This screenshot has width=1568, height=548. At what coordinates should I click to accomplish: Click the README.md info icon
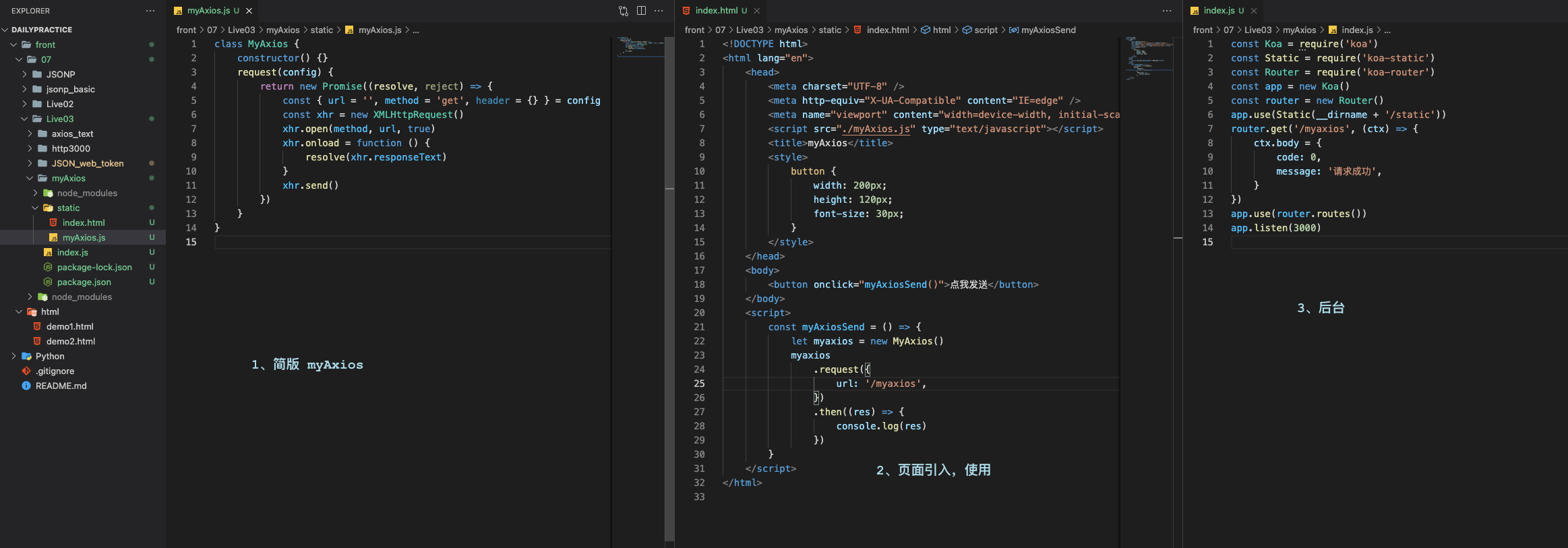[x=26, y=386]
